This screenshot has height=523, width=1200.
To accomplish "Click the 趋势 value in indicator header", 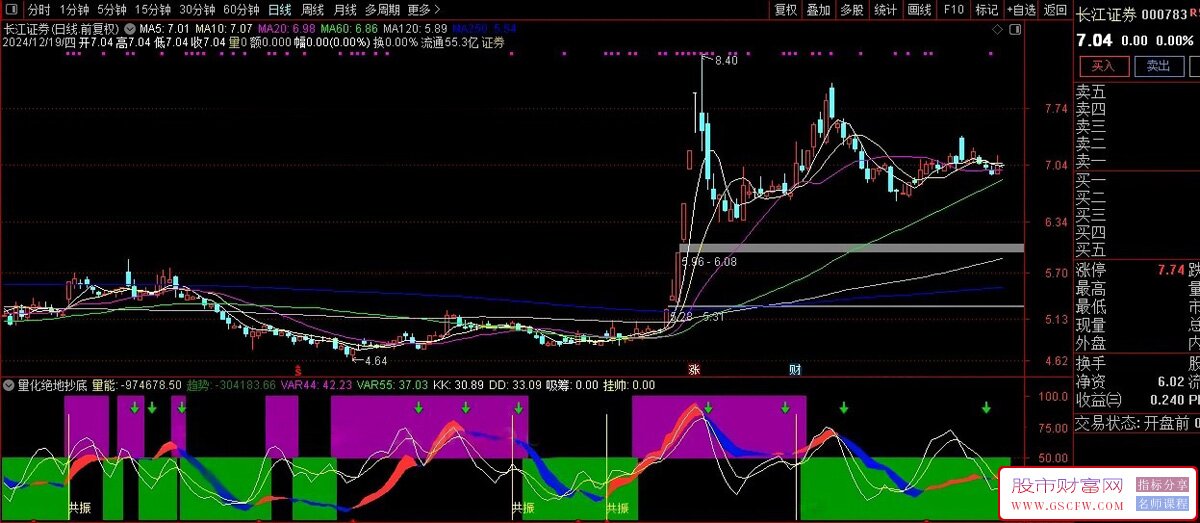I will pyautogui.click(x=232, y=385).
